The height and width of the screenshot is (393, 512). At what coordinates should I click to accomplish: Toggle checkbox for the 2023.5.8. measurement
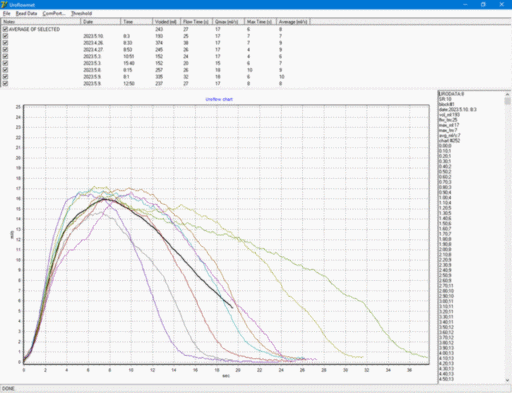point(5,70)
